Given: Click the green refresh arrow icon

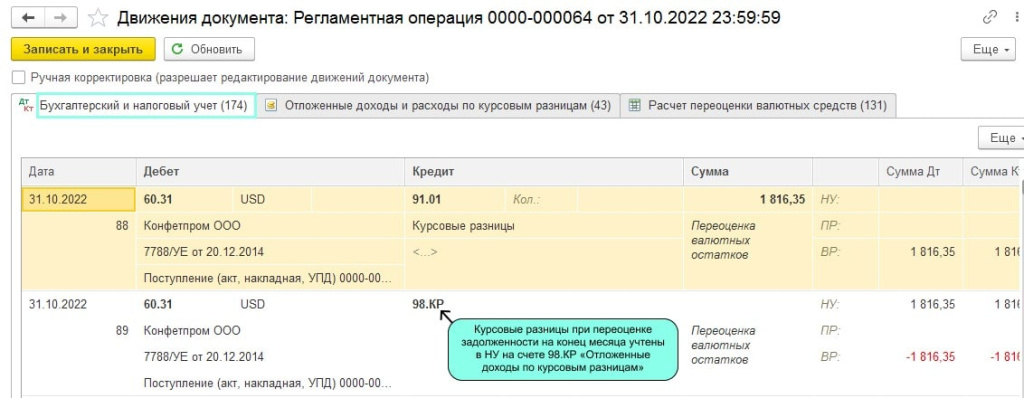Looking at the screenshot, I should click(177, 49).
